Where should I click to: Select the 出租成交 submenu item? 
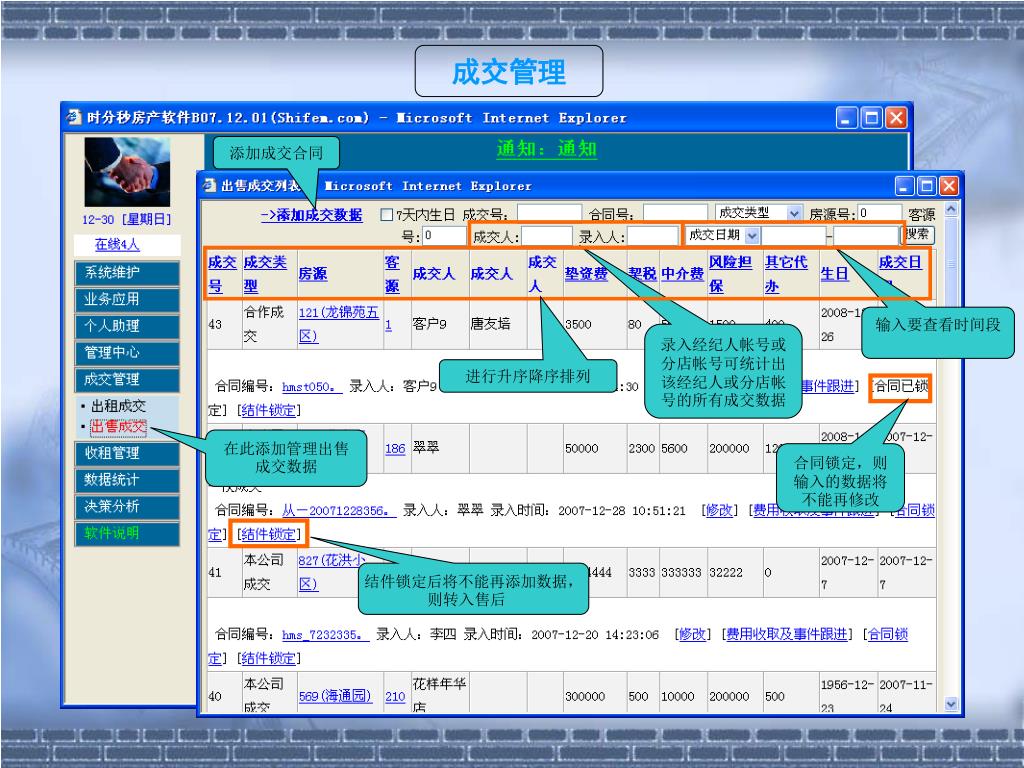click(x=118, y=406)
